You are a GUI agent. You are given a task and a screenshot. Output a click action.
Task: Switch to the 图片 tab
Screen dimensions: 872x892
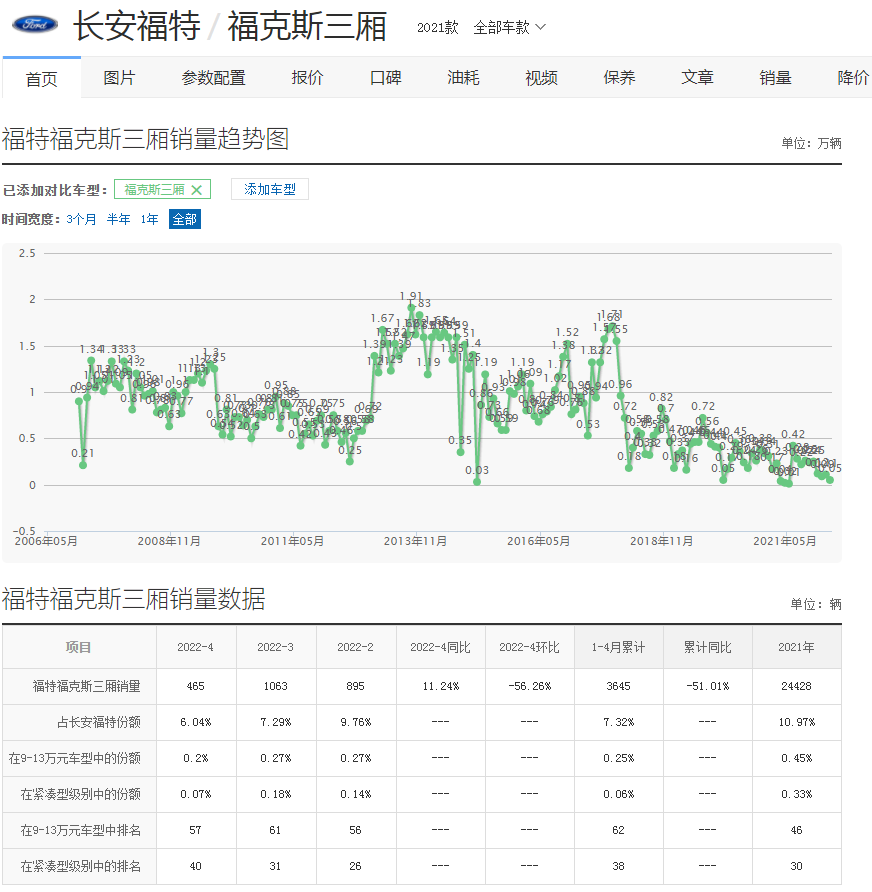coord(119,78)
